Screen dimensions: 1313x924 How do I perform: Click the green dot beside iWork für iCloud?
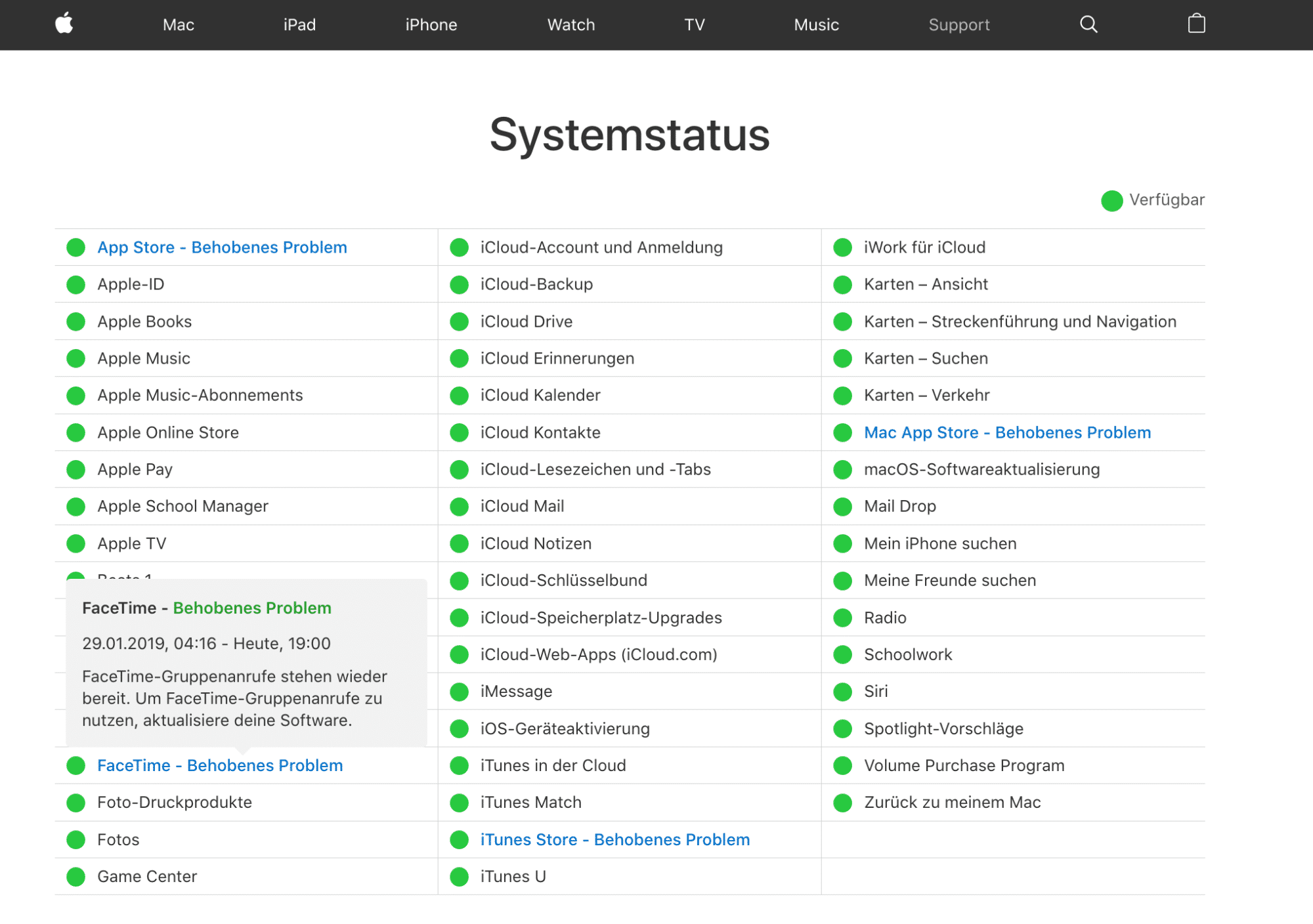842,248
